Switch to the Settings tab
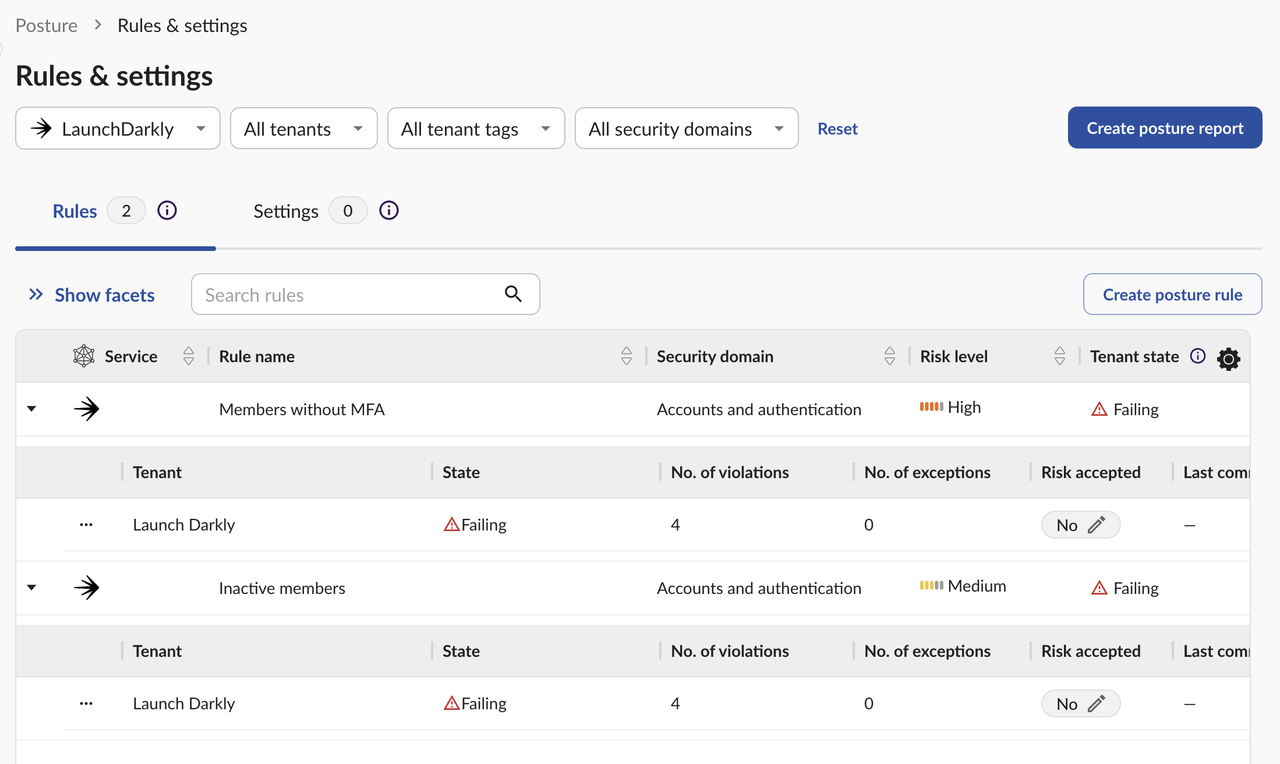The width and height of the screenshot is (1280, 764). coord(286,211)
